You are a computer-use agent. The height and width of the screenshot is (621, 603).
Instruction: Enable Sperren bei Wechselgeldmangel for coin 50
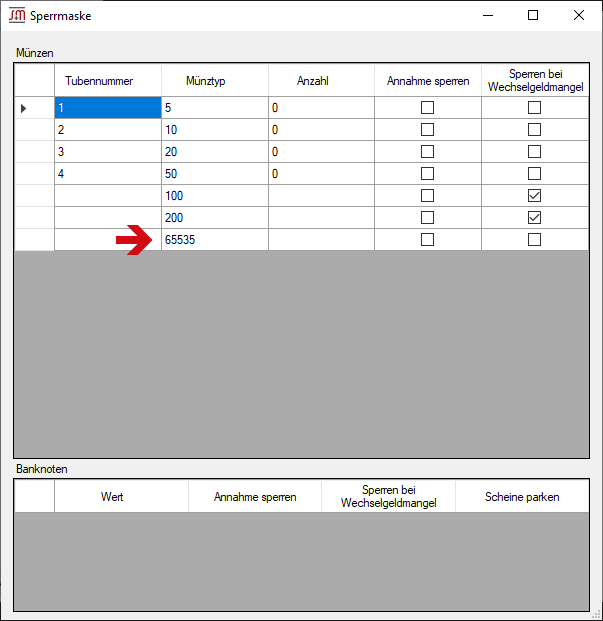click(x=534, y=174)
